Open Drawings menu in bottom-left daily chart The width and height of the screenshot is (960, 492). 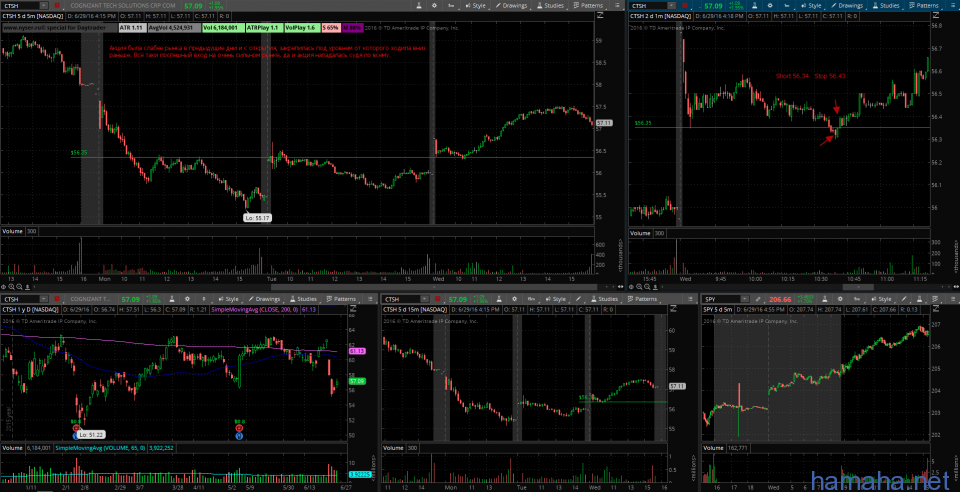(x=264, y=299)
